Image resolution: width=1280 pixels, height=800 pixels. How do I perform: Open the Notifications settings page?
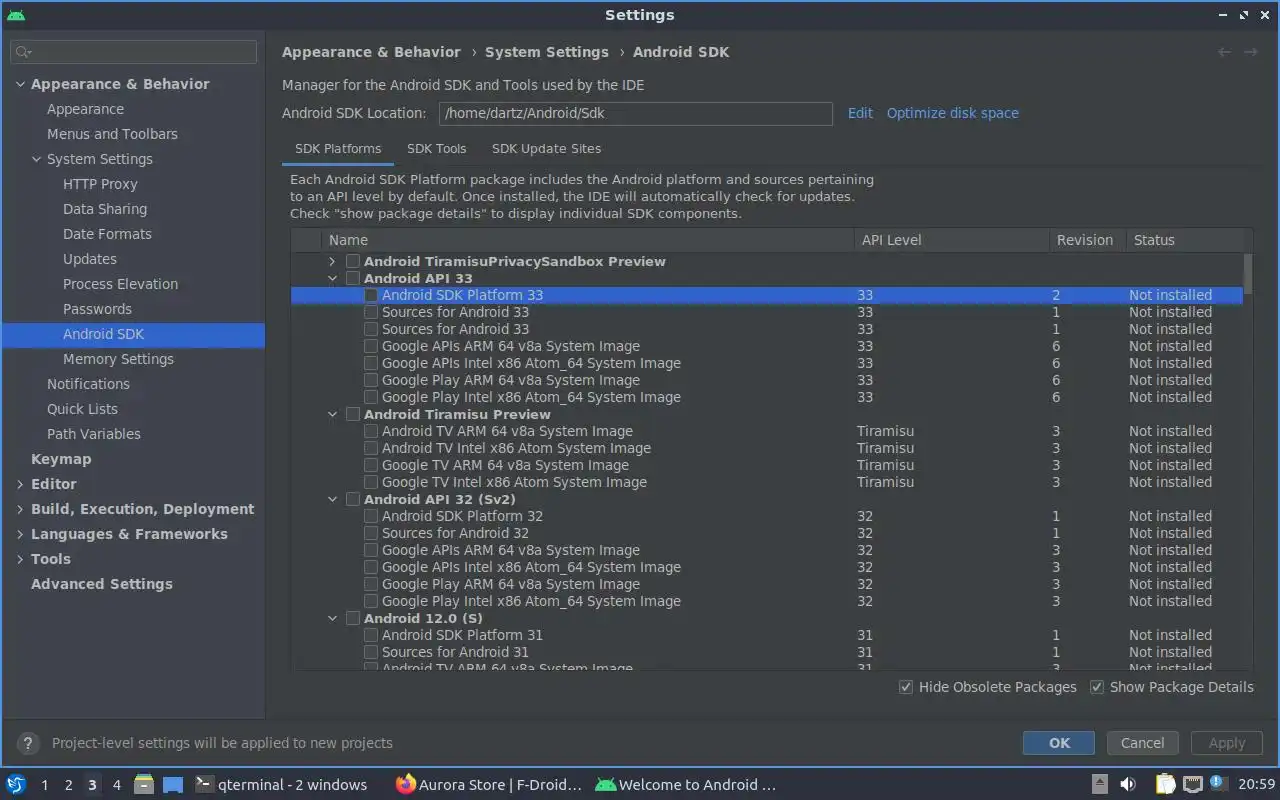[88, 384]
